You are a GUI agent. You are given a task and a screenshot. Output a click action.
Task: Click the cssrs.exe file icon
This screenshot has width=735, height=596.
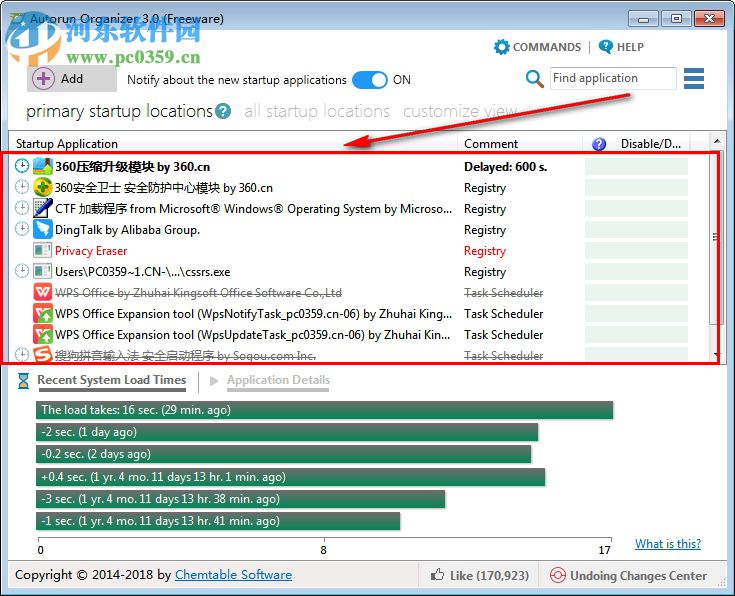point(43,271)
